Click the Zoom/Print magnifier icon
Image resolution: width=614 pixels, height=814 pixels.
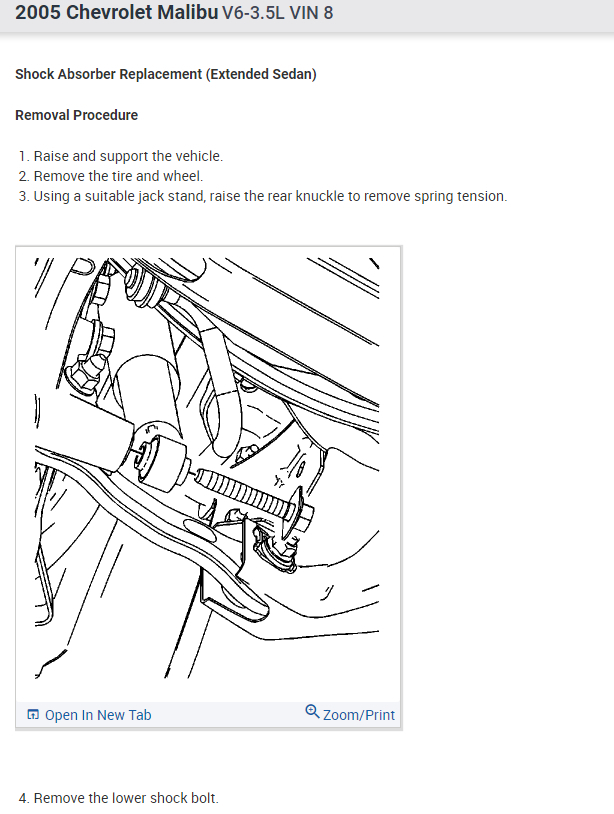click(312, 711)
